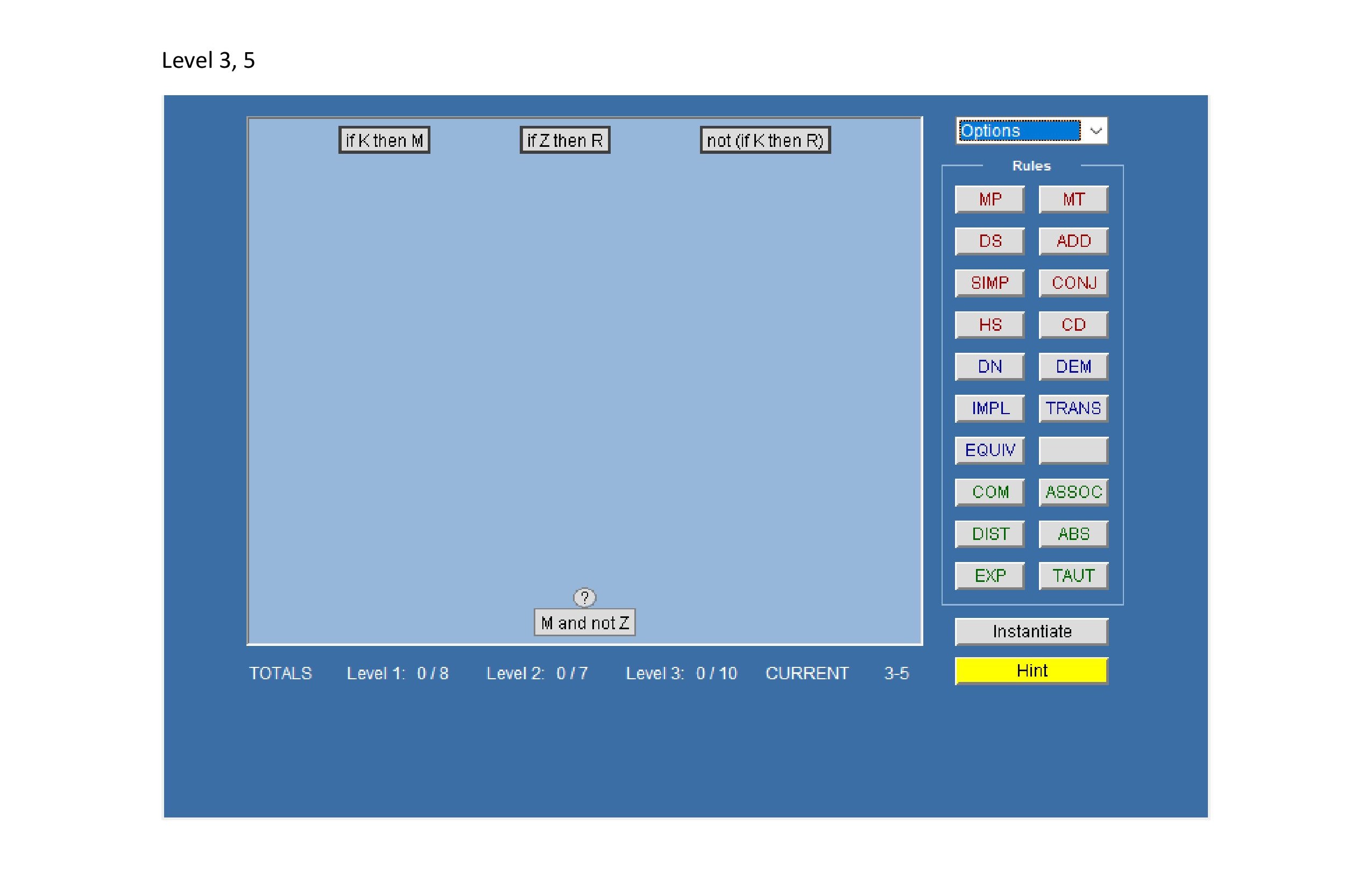1372x889 pixels.
Task: Apply the IMPL rule
Action: coord(989,409)
